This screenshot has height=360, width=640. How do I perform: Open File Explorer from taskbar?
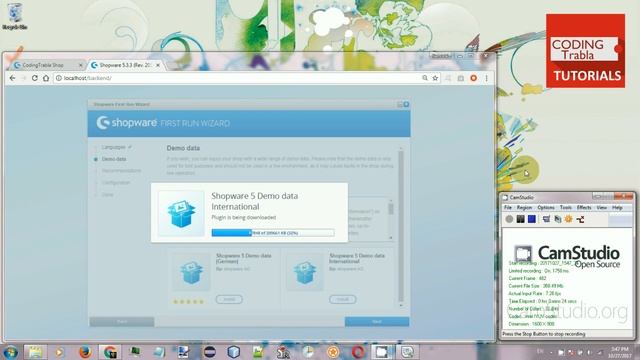pyautogui.click(x=35, y=352)
